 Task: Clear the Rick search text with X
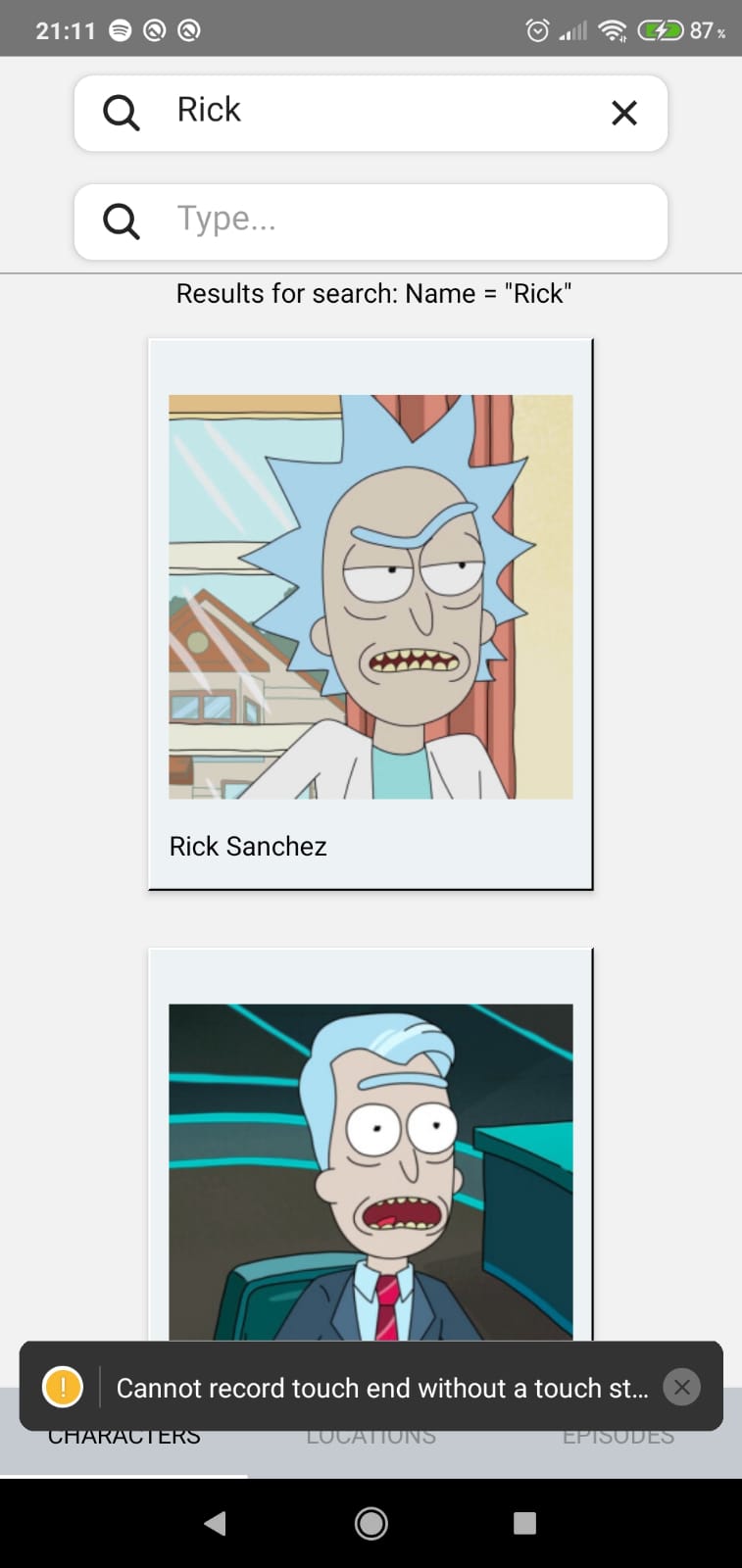tap(624, 113)
